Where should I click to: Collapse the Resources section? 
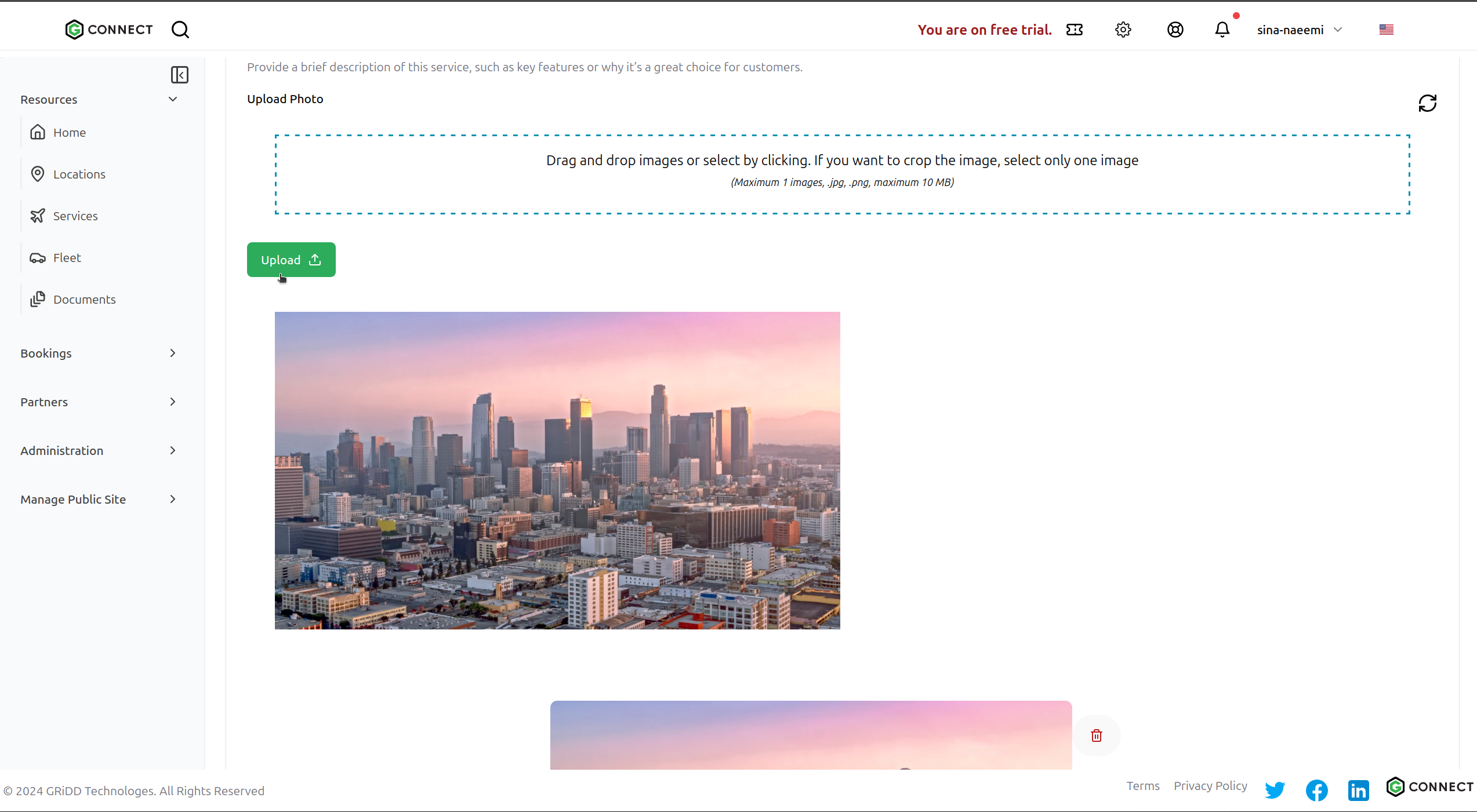(x=172, y=99)
